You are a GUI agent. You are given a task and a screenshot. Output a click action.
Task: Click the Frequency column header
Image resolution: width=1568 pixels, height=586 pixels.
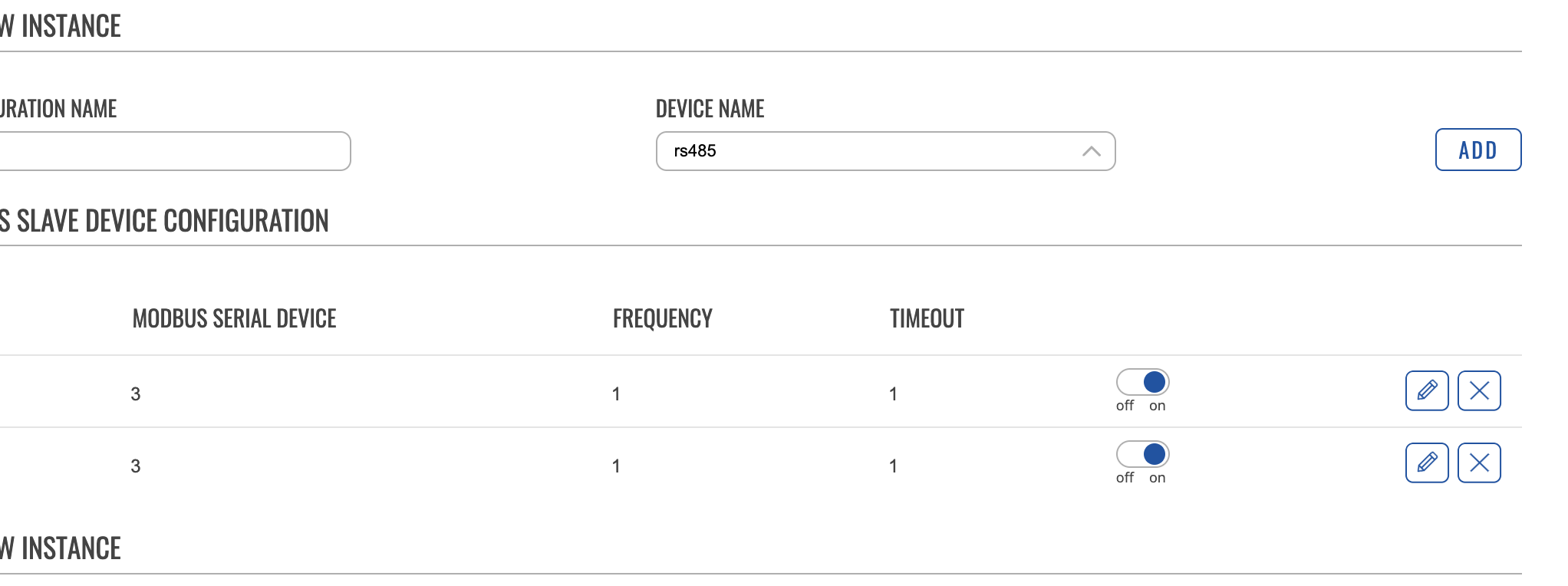tap(663, 318)
